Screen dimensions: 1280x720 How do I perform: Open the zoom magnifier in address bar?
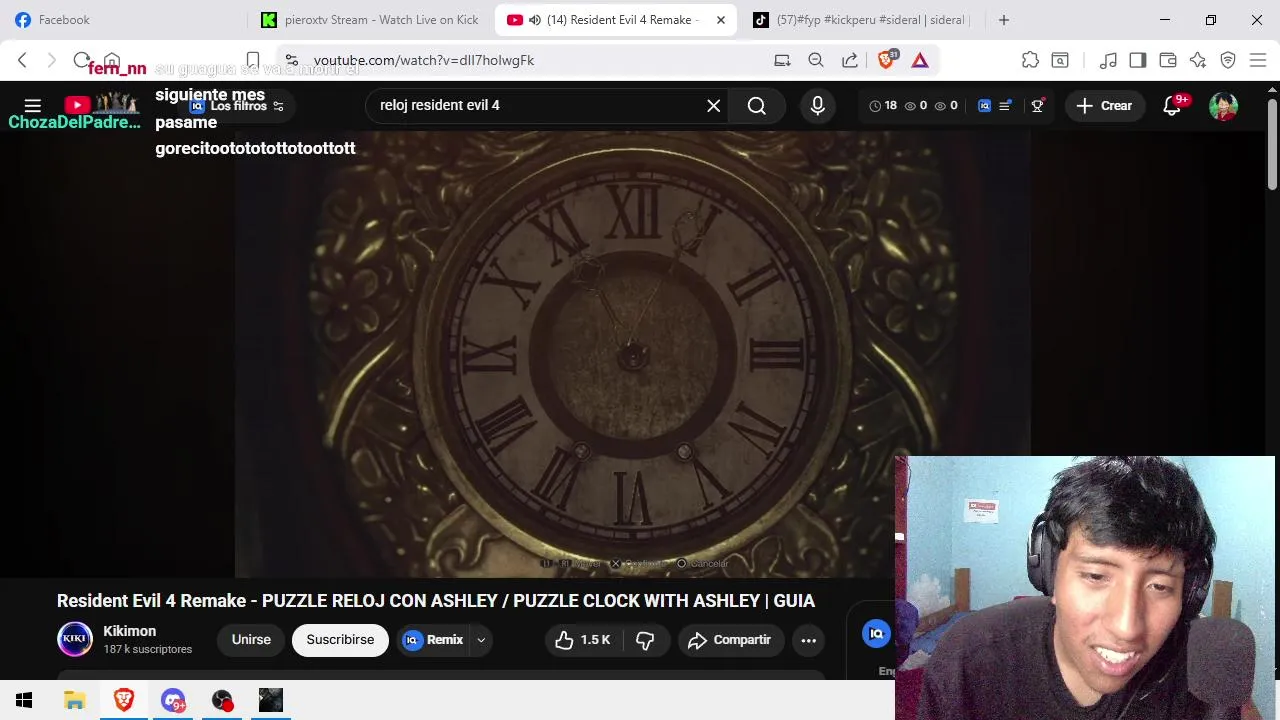816,60
